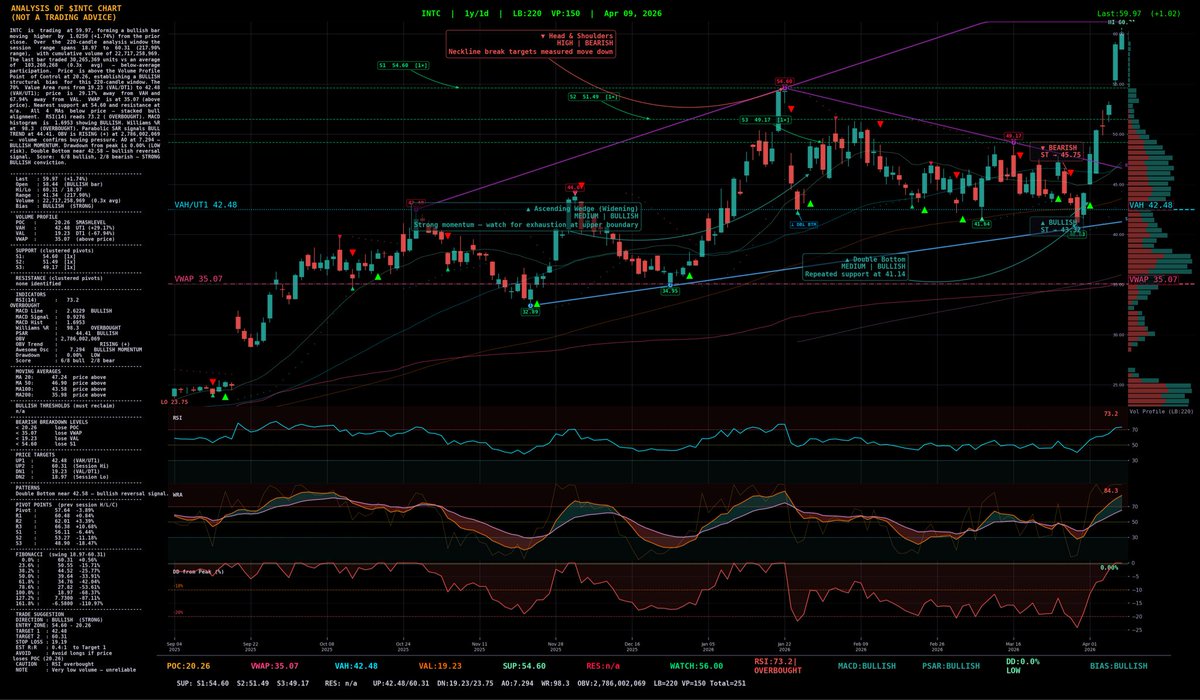Click the 'VAH 42.48' right edge label
1200x700 pixels.
click(x=1150, y=205)
